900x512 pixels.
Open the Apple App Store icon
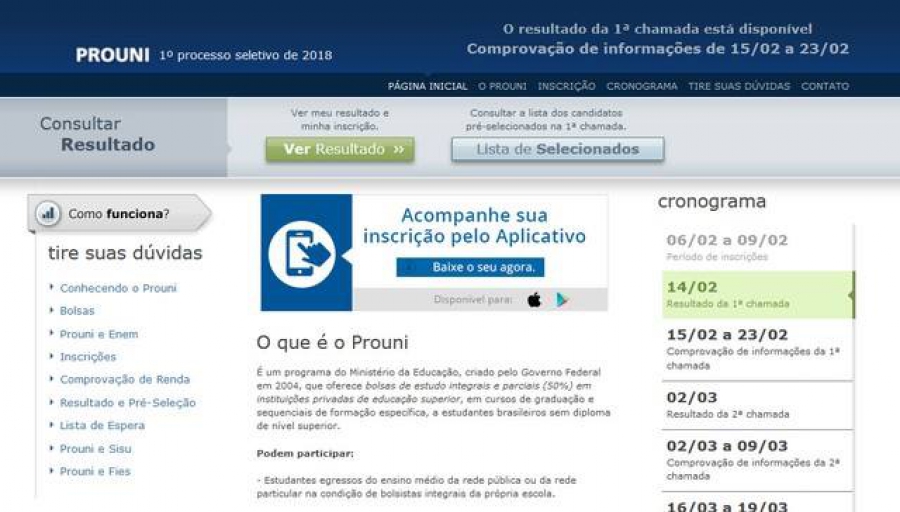tap(534, 300)
